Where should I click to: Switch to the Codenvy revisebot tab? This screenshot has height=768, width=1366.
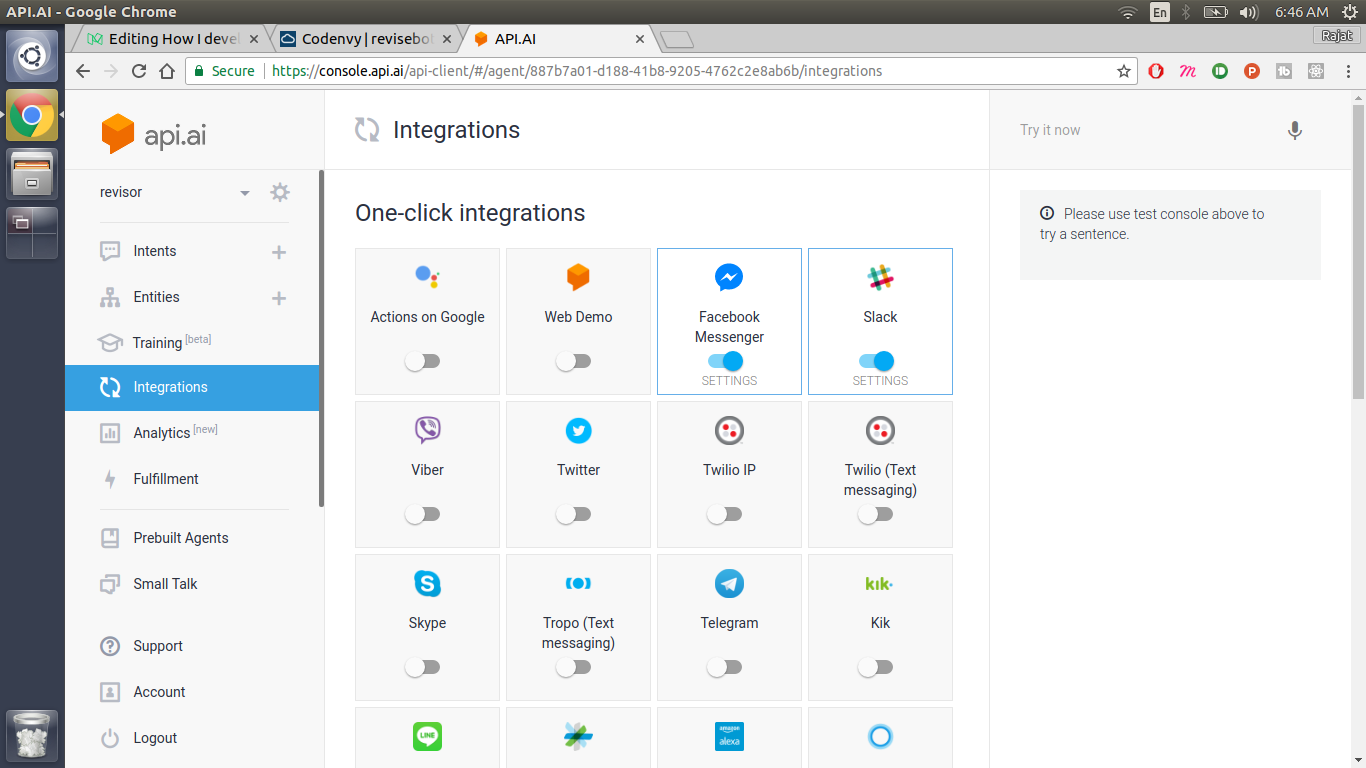pos(366,39)
